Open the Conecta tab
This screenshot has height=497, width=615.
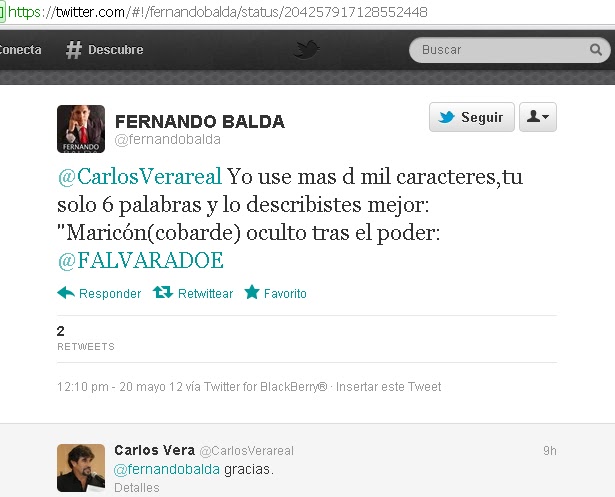(x=20, y=50)
